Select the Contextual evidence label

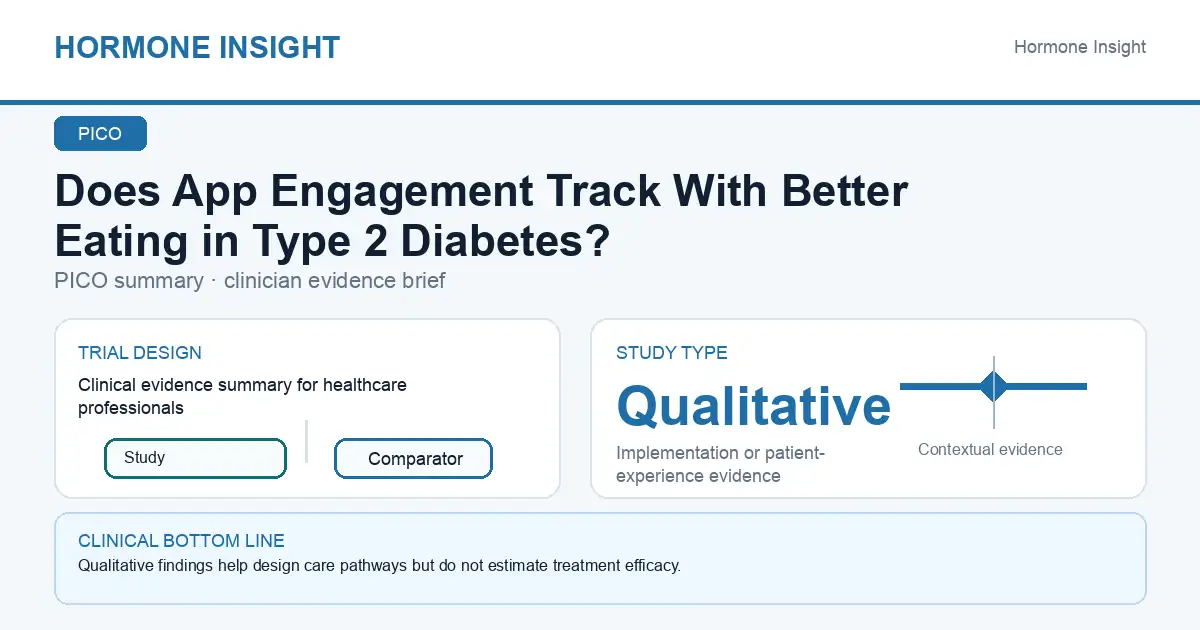click(990, 450)
